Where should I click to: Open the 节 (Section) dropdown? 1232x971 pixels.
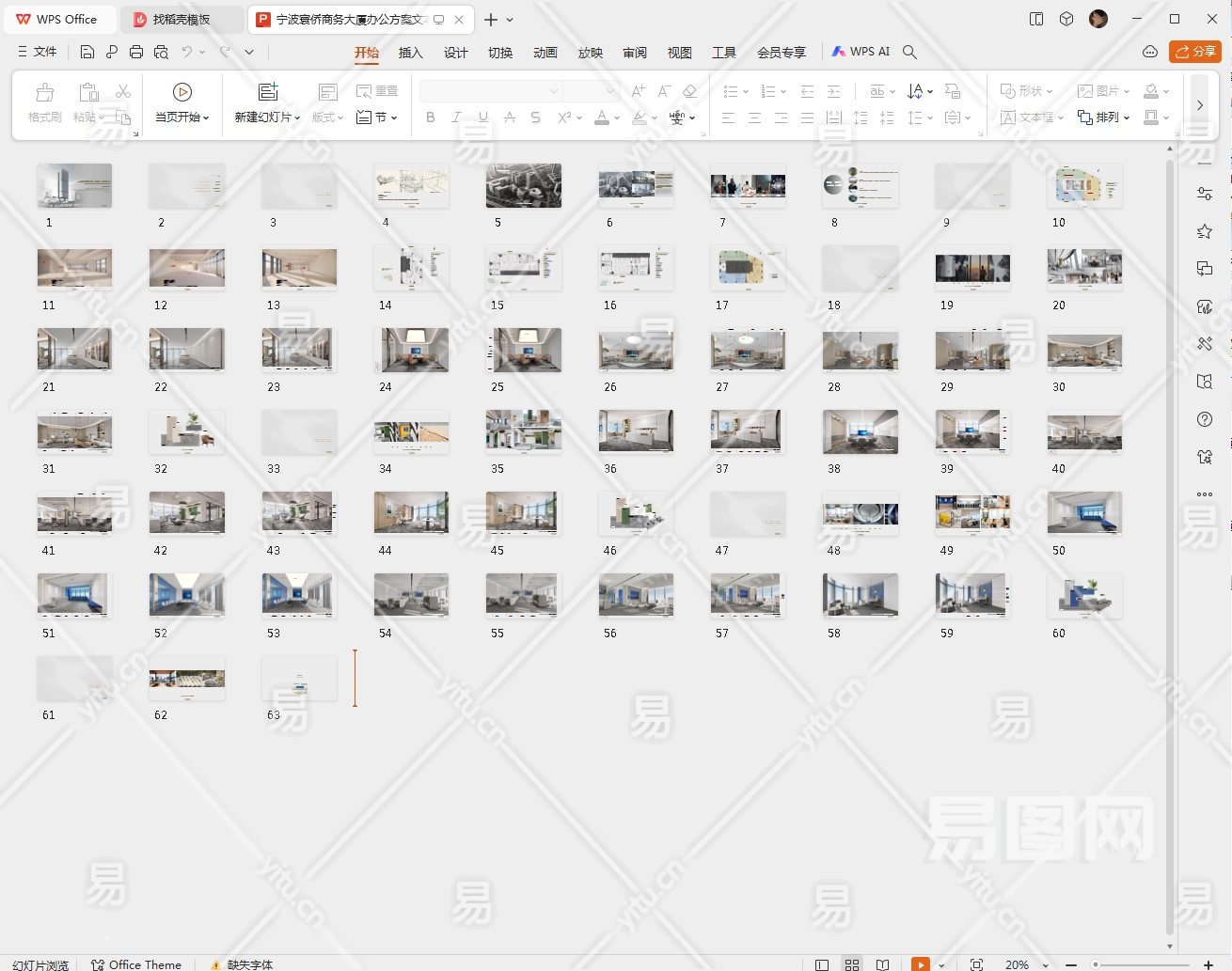tap(393, 117)
